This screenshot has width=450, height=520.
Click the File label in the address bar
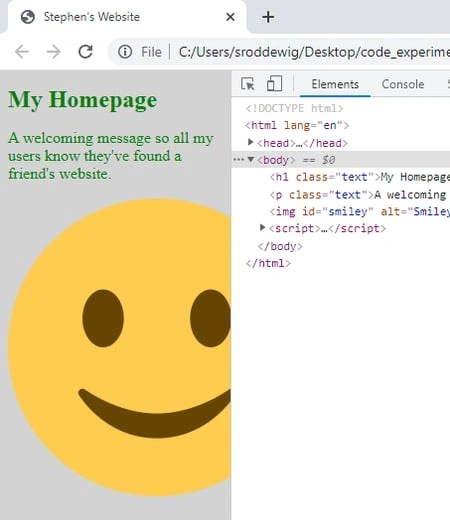pyautogui.click(x=151, y=52)
